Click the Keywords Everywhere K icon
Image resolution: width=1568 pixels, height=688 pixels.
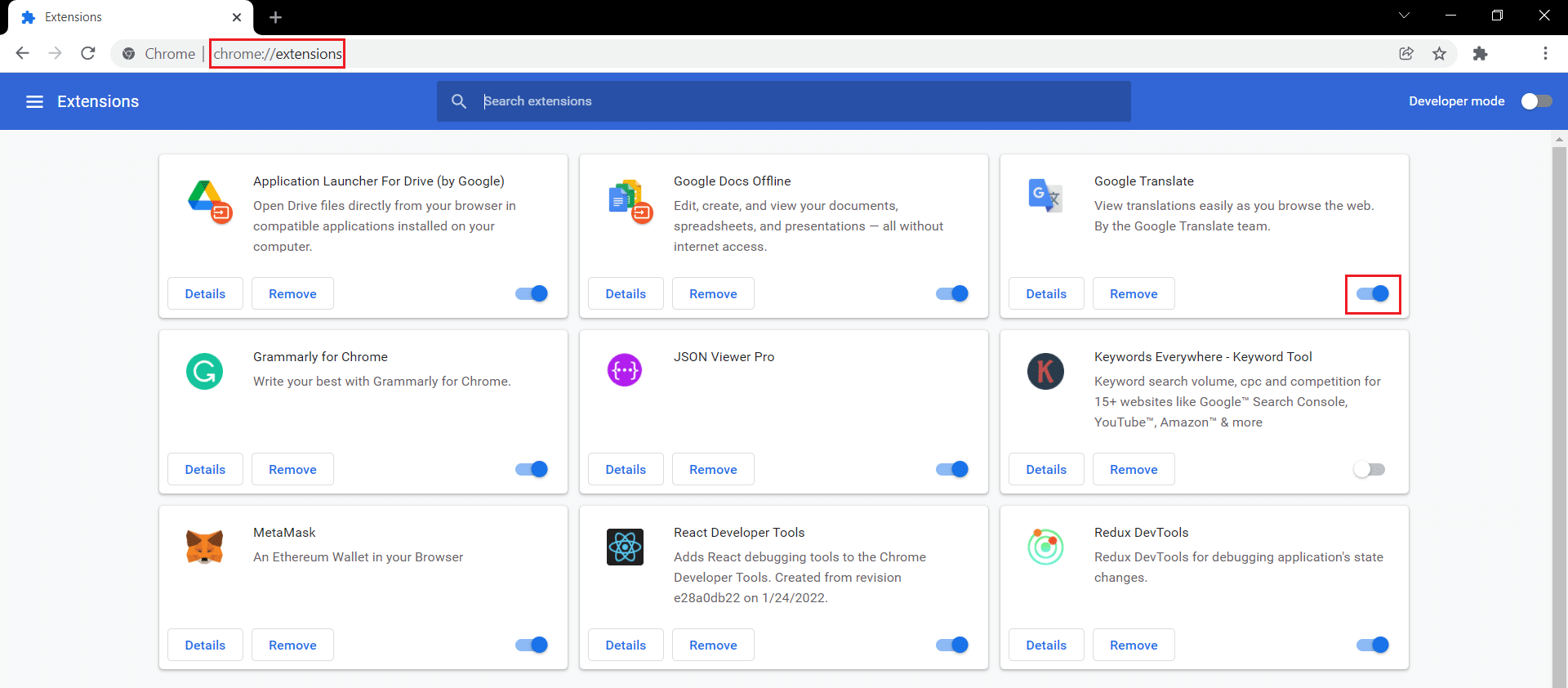click(1045, 371)
